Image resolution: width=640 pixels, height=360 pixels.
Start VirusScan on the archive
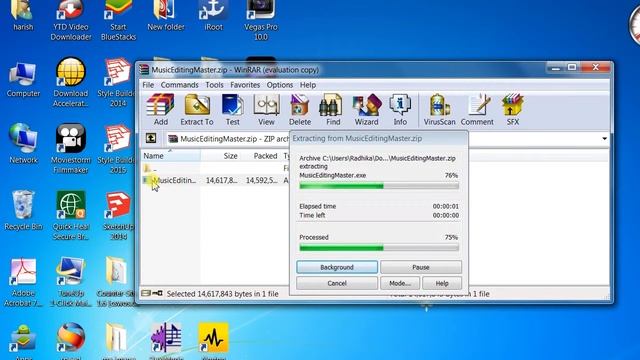point(439,110)
